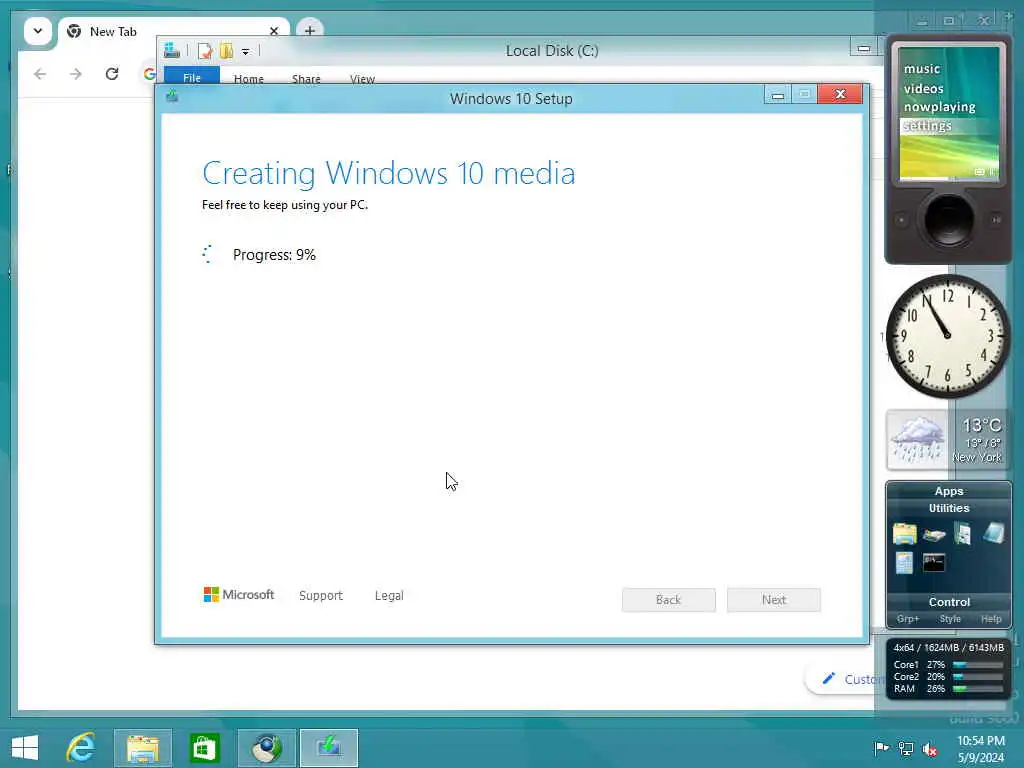The width and height of the screenshot is (1024, 768).
Task: Minimize the Windows 10 Setup window
Action: (x=777, y=95)
